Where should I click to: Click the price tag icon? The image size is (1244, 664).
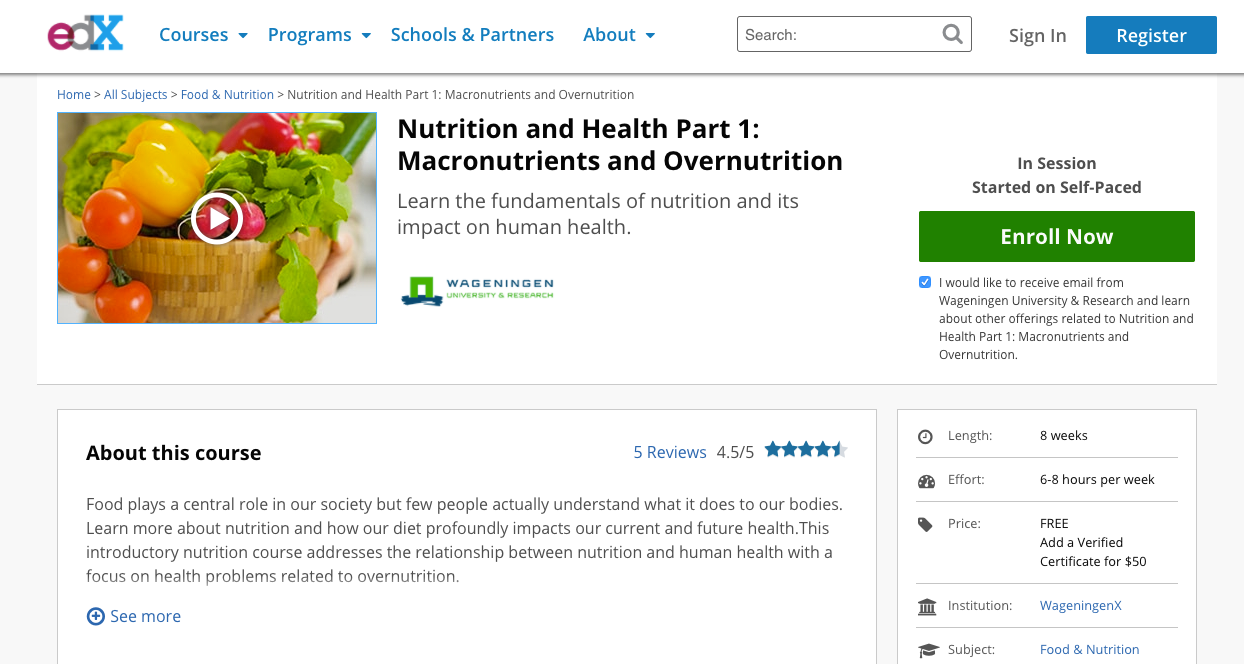tap(926, 524)
